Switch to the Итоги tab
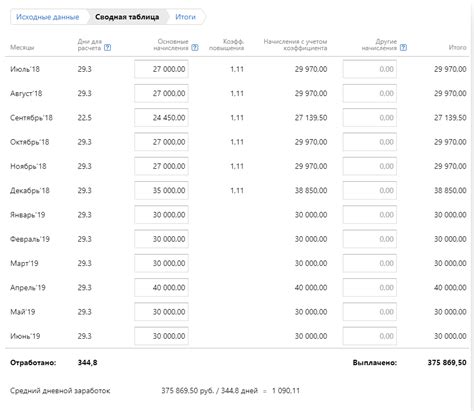 tap(185, 17)
